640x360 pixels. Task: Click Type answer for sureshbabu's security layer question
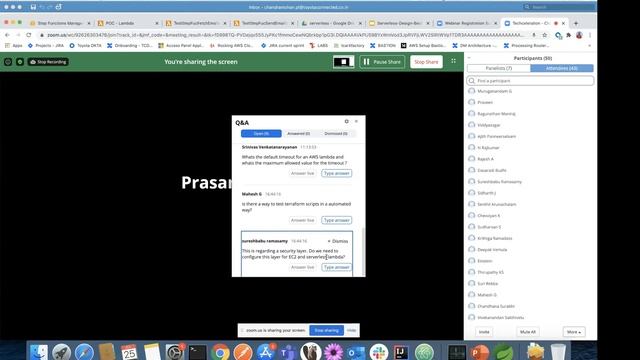tap(337, 267)
